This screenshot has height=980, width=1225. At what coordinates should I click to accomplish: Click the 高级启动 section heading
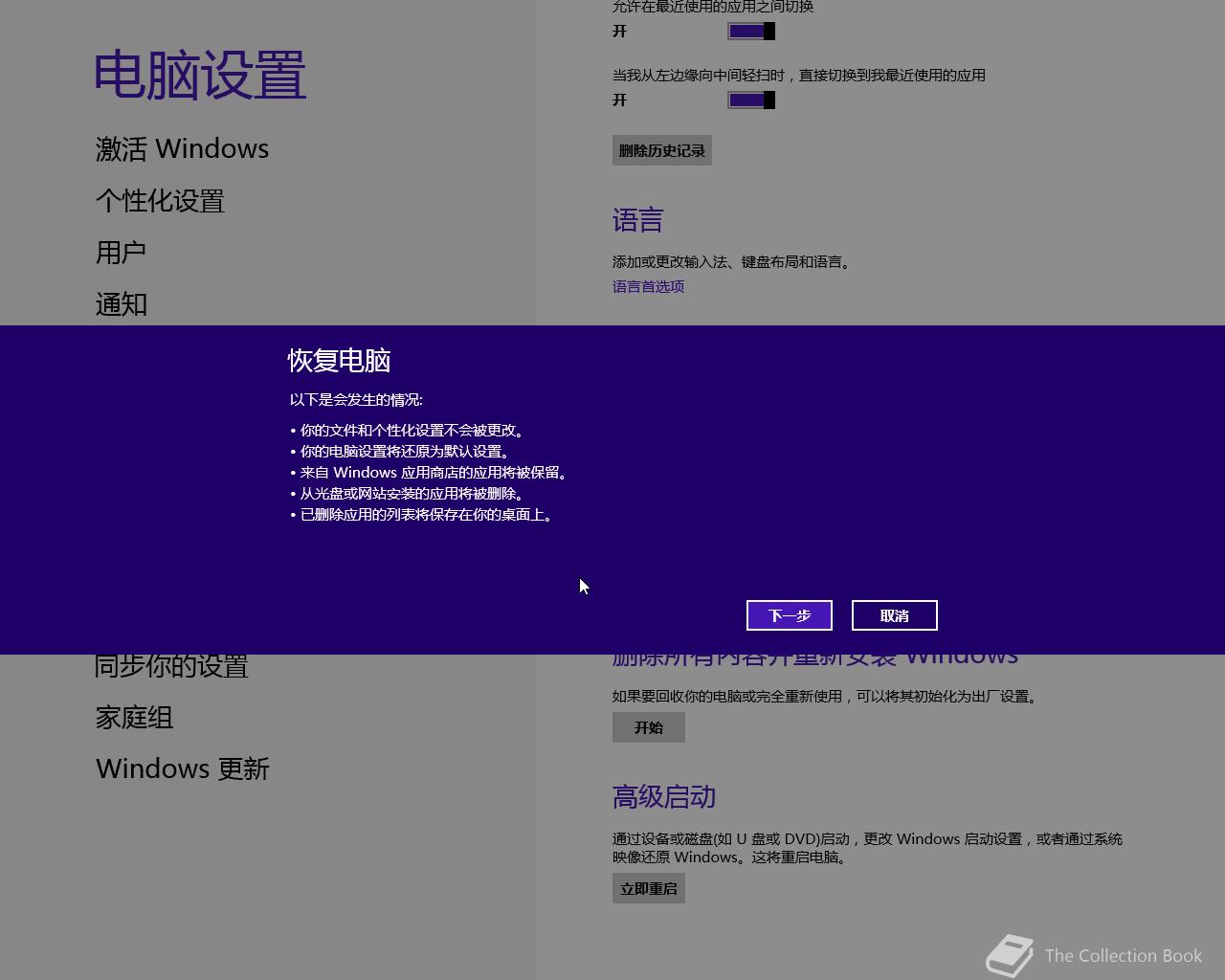pos(664,797)
